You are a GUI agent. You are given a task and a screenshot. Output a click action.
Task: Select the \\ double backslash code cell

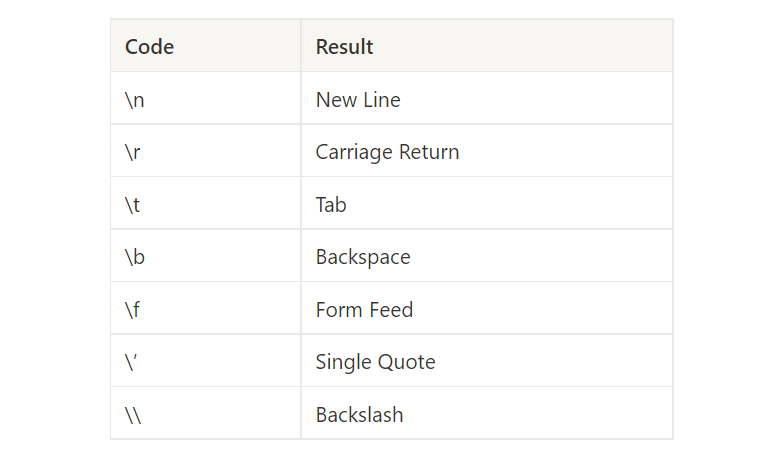click(x=206, y=413)
